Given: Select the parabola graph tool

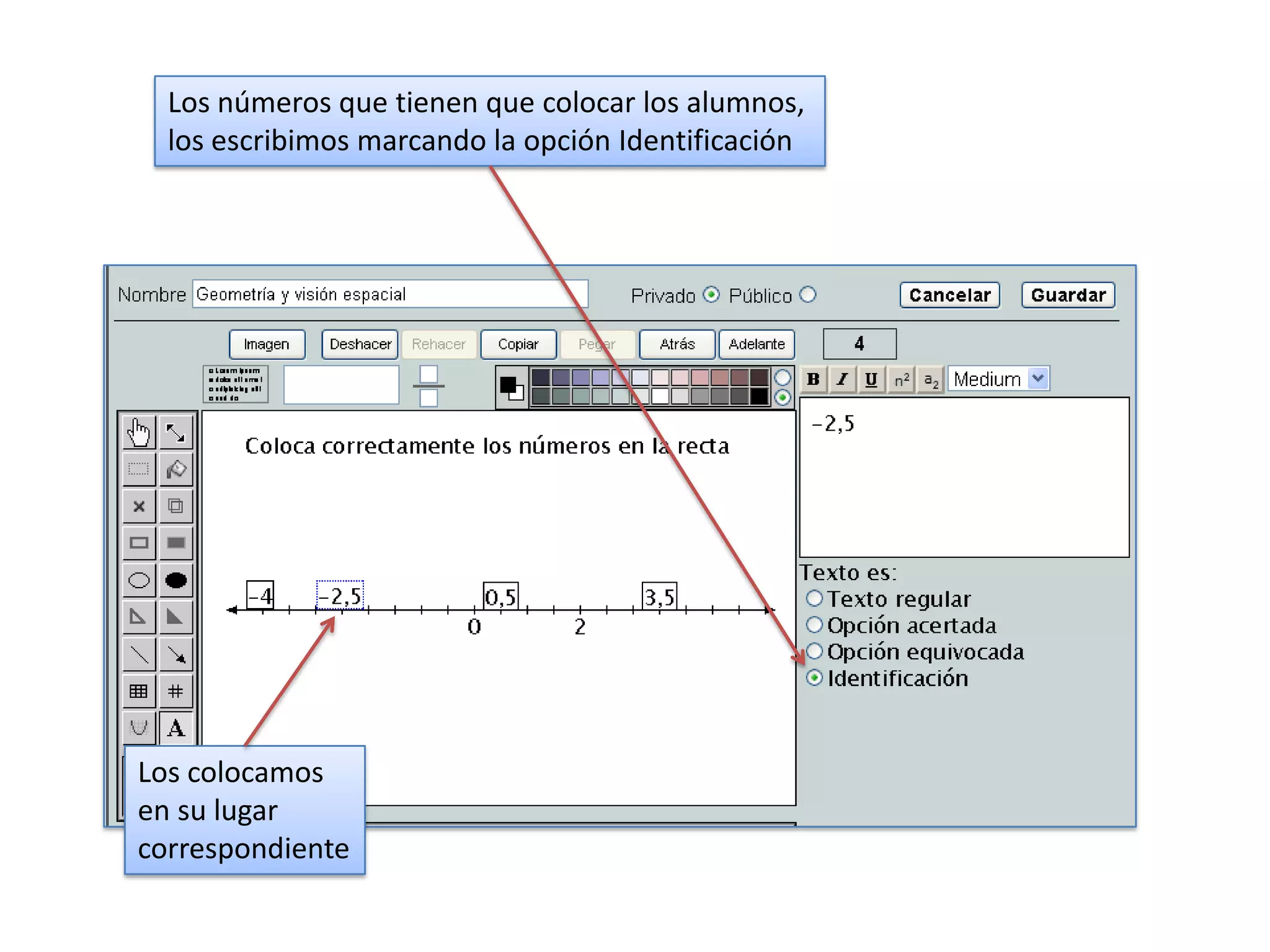Looking at the screenshot, I should [139, 728].
